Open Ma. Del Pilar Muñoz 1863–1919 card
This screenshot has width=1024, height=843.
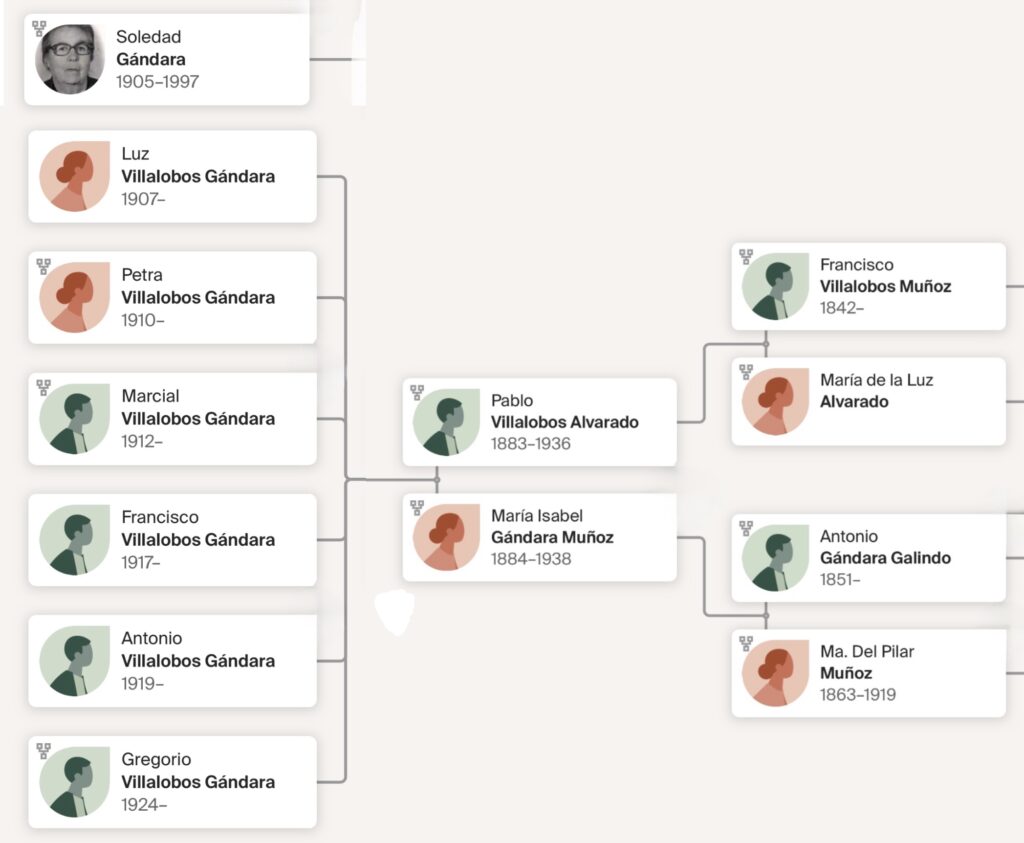(x=868, y=673)
